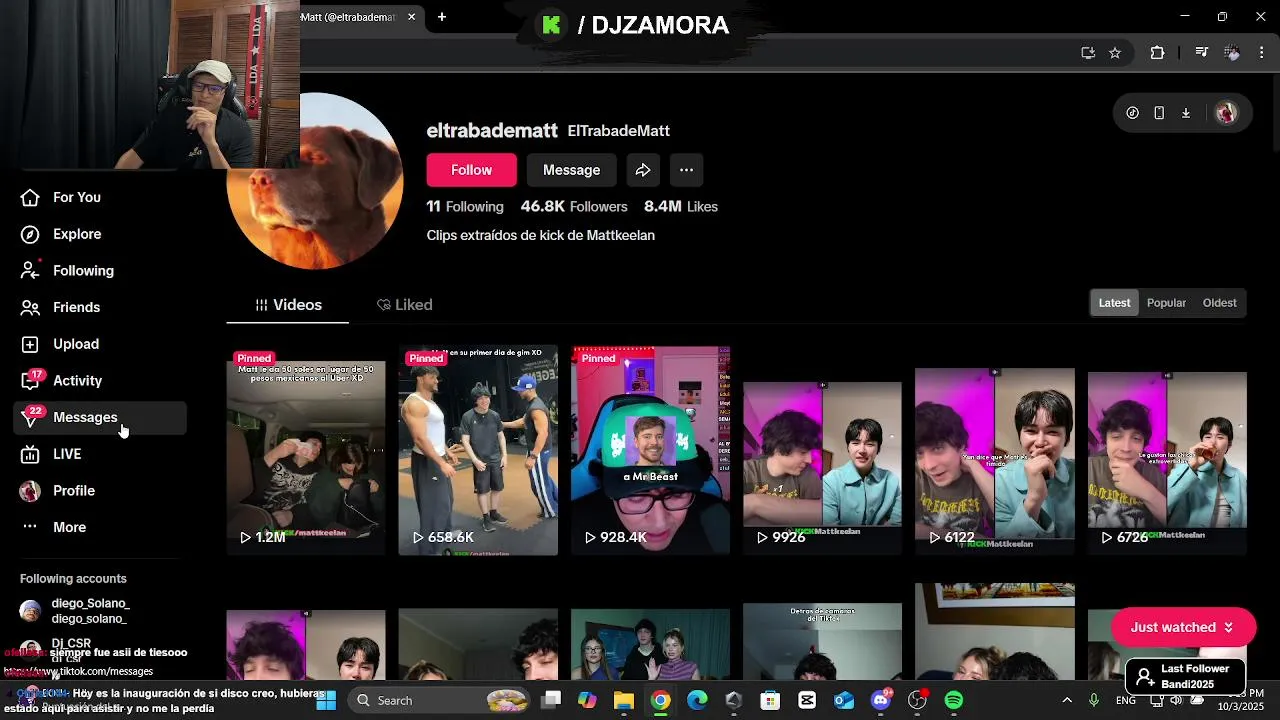Open Discord from the taskbar
This screenshot has width=1280, height=720.
tap(881, 700)
